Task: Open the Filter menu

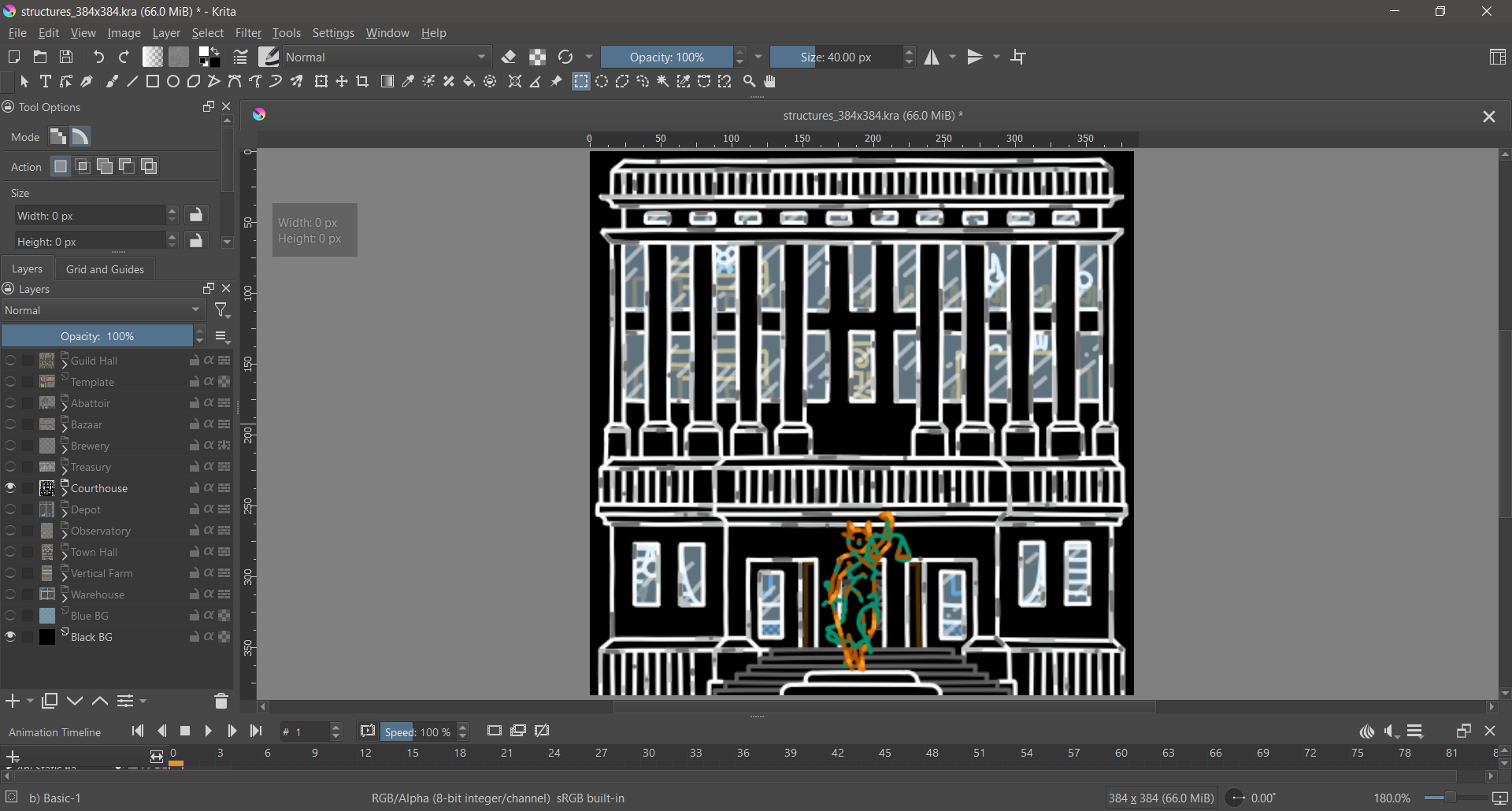Action: (248, 33)
